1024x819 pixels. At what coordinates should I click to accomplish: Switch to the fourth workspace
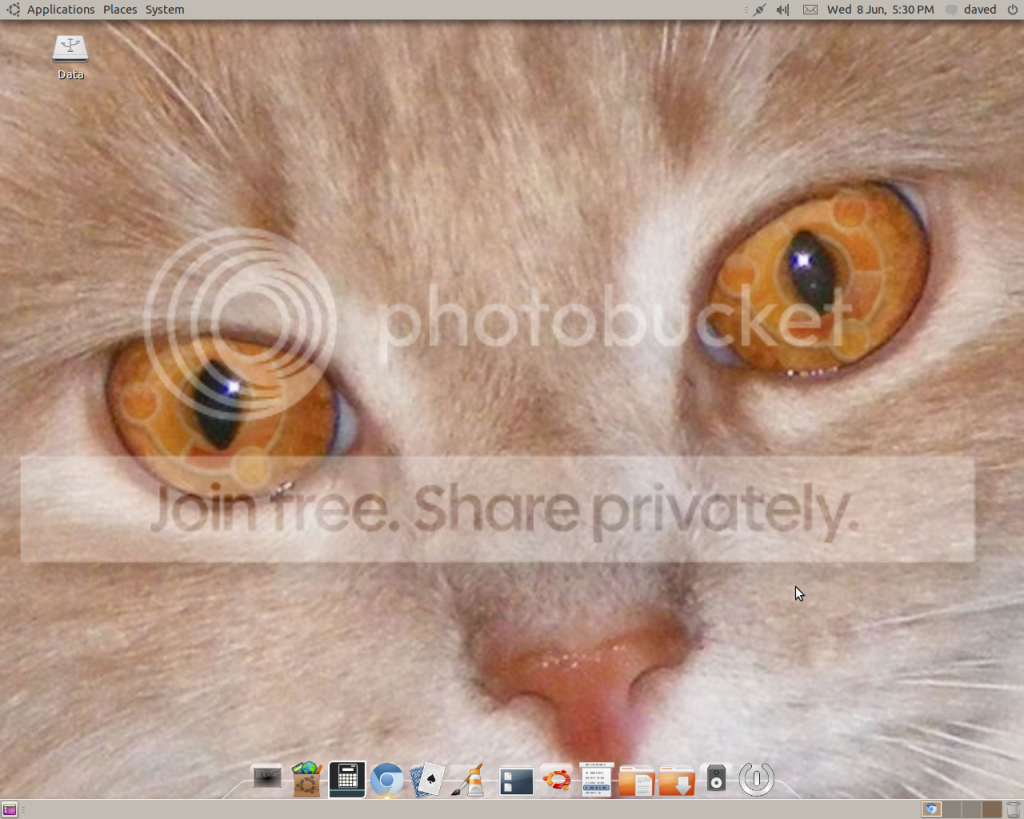992,810
